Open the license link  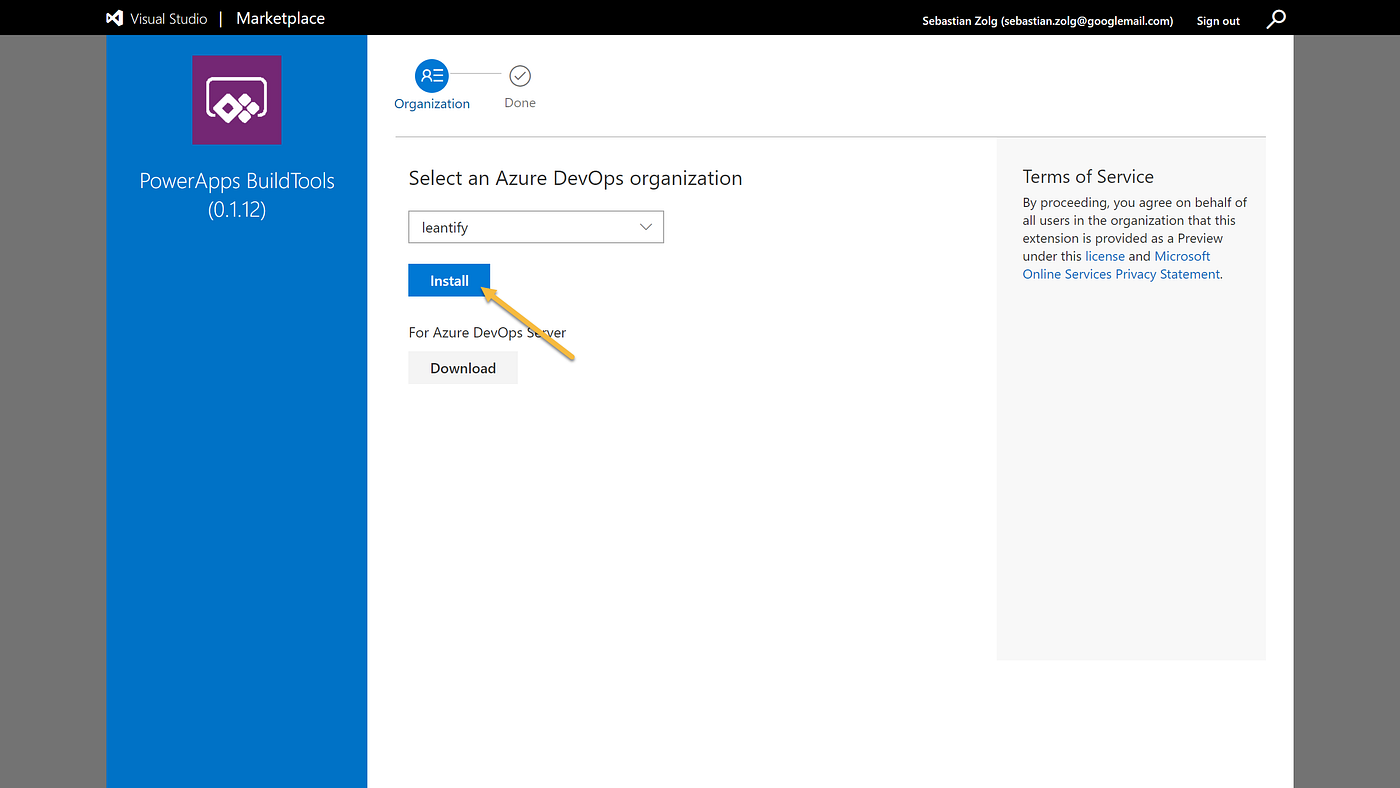click(1105, 256)
